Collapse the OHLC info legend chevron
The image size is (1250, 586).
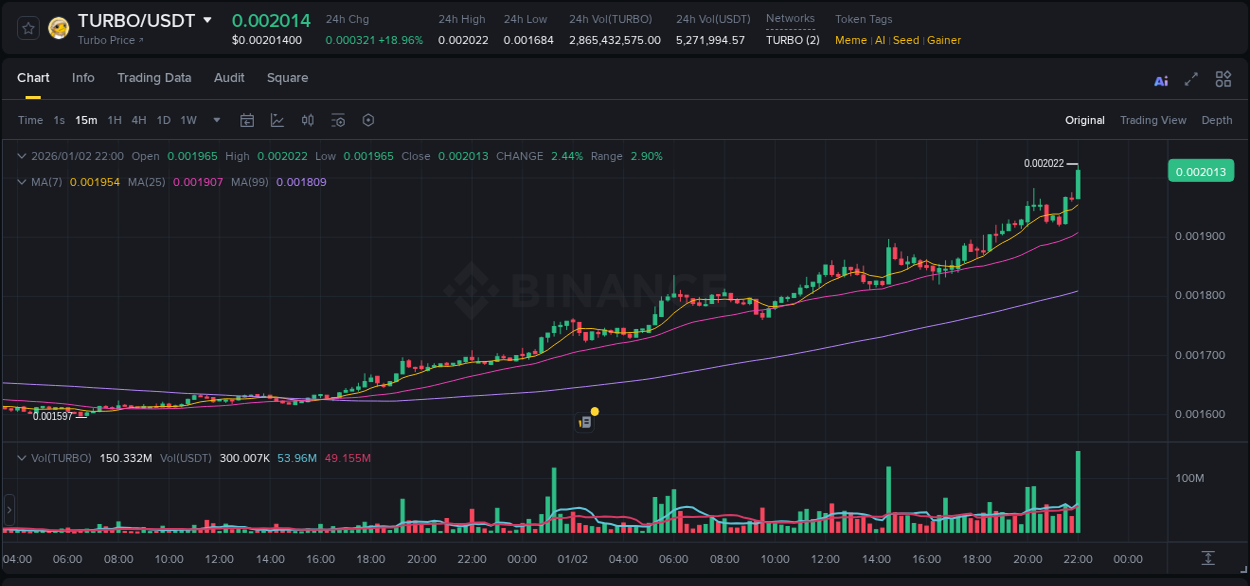(21, 156)
